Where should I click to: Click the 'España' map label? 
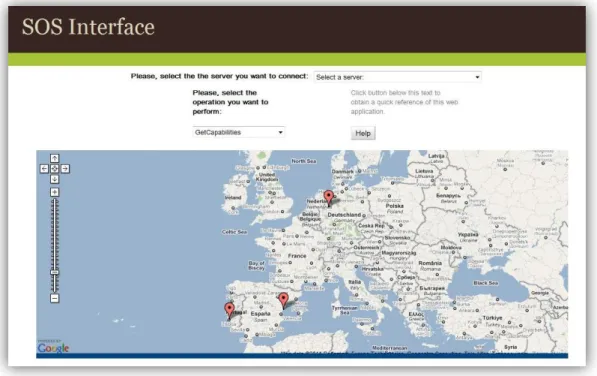[x=260, y=314]
